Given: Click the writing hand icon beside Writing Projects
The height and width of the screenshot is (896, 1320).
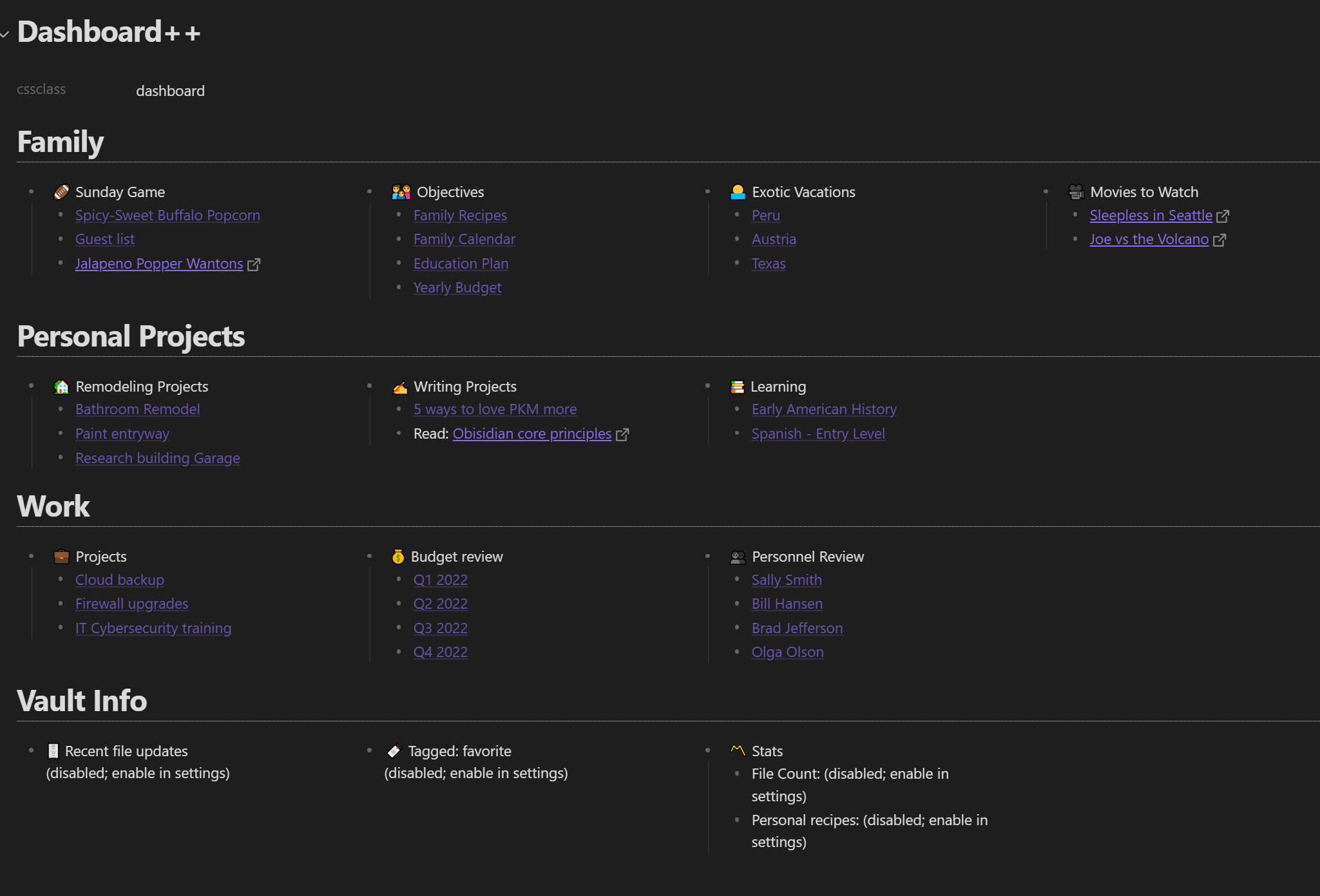Looking at the screenshot, I should click(x=400, y=387).
